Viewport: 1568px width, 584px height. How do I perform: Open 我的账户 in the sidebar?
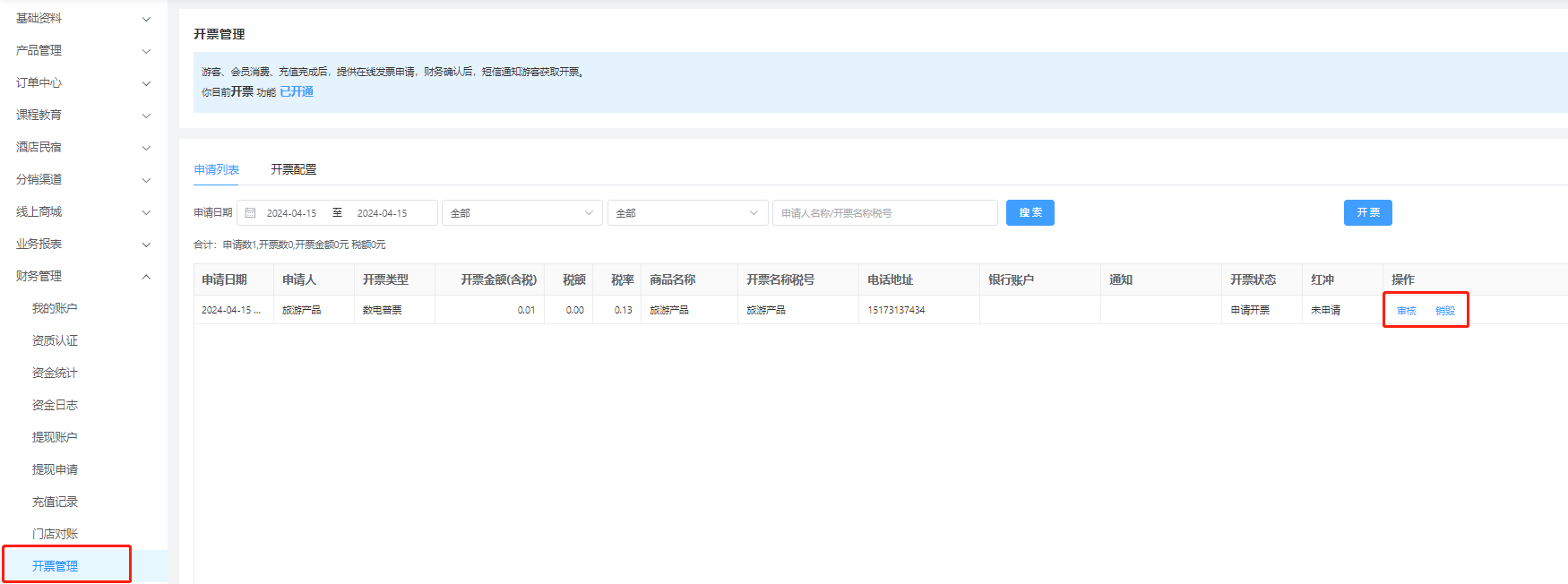point(55,308)
